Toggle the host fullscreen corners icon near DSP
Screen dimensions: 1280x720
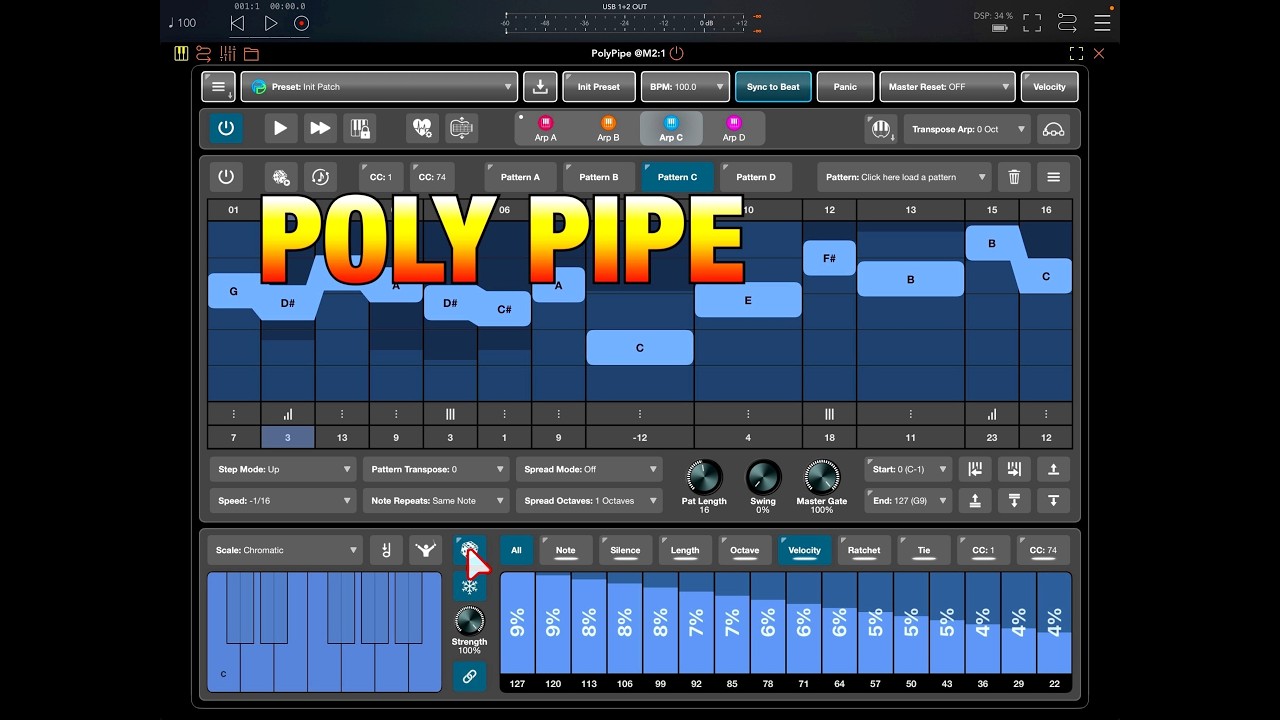pos(1032,22)
